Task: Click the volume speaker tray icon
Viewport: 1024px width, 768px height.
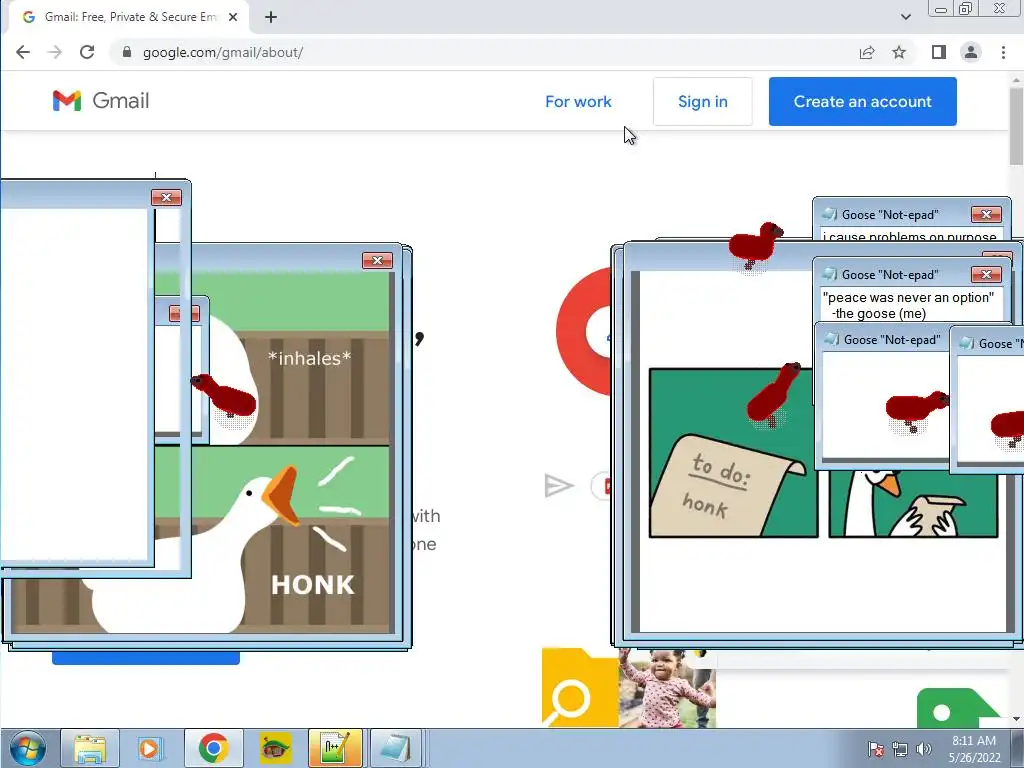Action: point(923,749)
